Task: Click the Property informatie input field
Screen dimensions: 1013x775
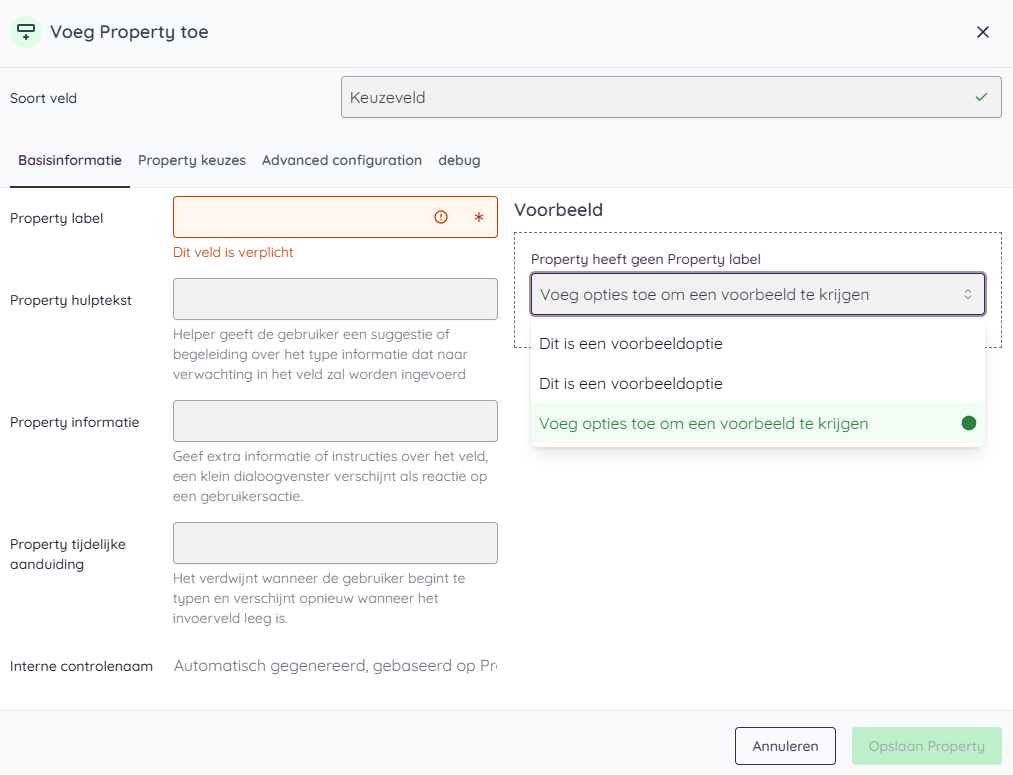Action: click(335, 421)
